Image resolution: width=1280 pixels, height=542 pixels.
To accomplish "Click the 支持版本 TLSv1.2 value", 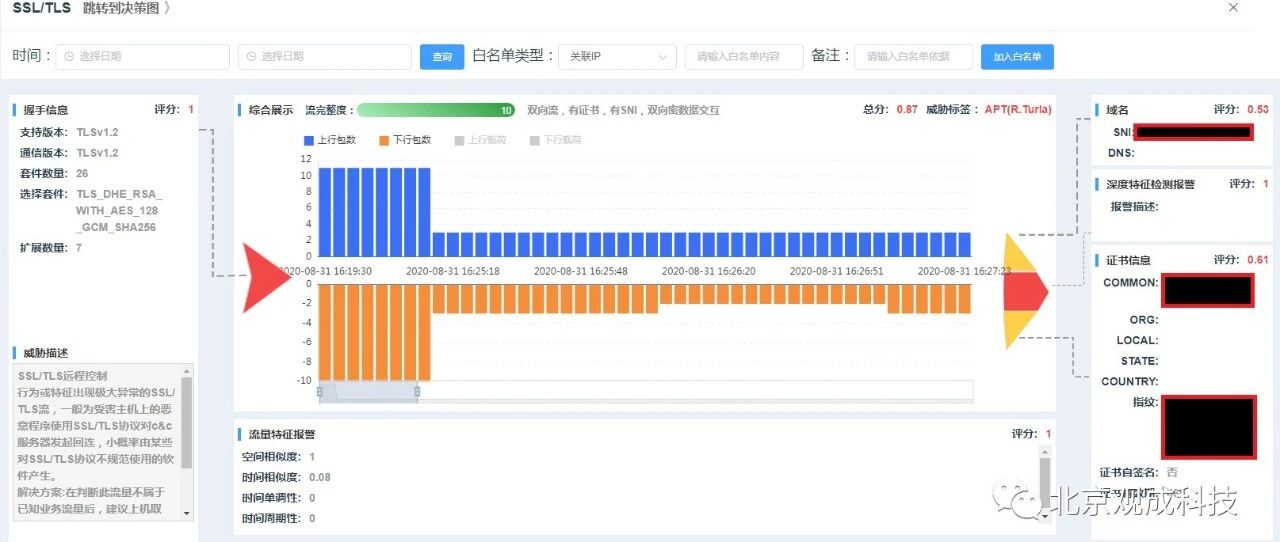I will pos(97,132).
